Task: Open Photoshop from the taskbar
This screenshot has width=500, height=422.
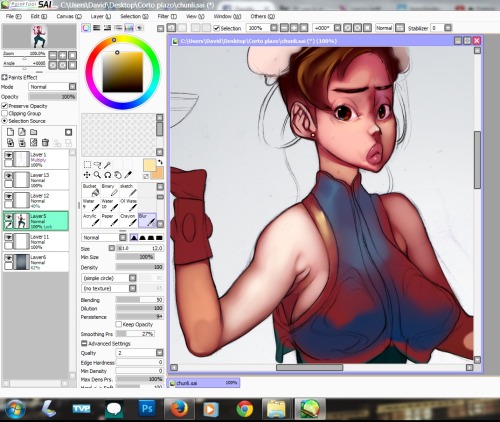Action: point(147,408)
